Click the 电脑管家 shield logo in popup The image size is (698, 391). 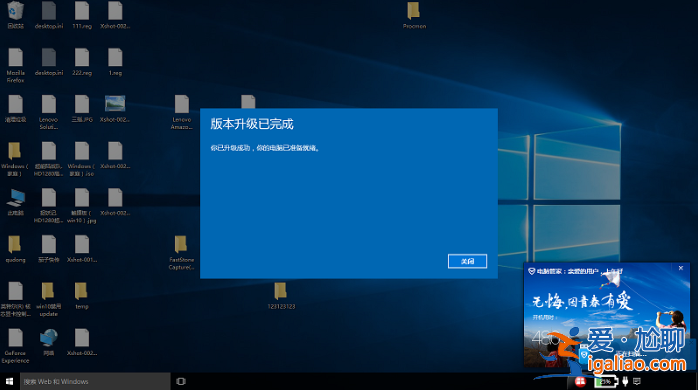(532, 271)
